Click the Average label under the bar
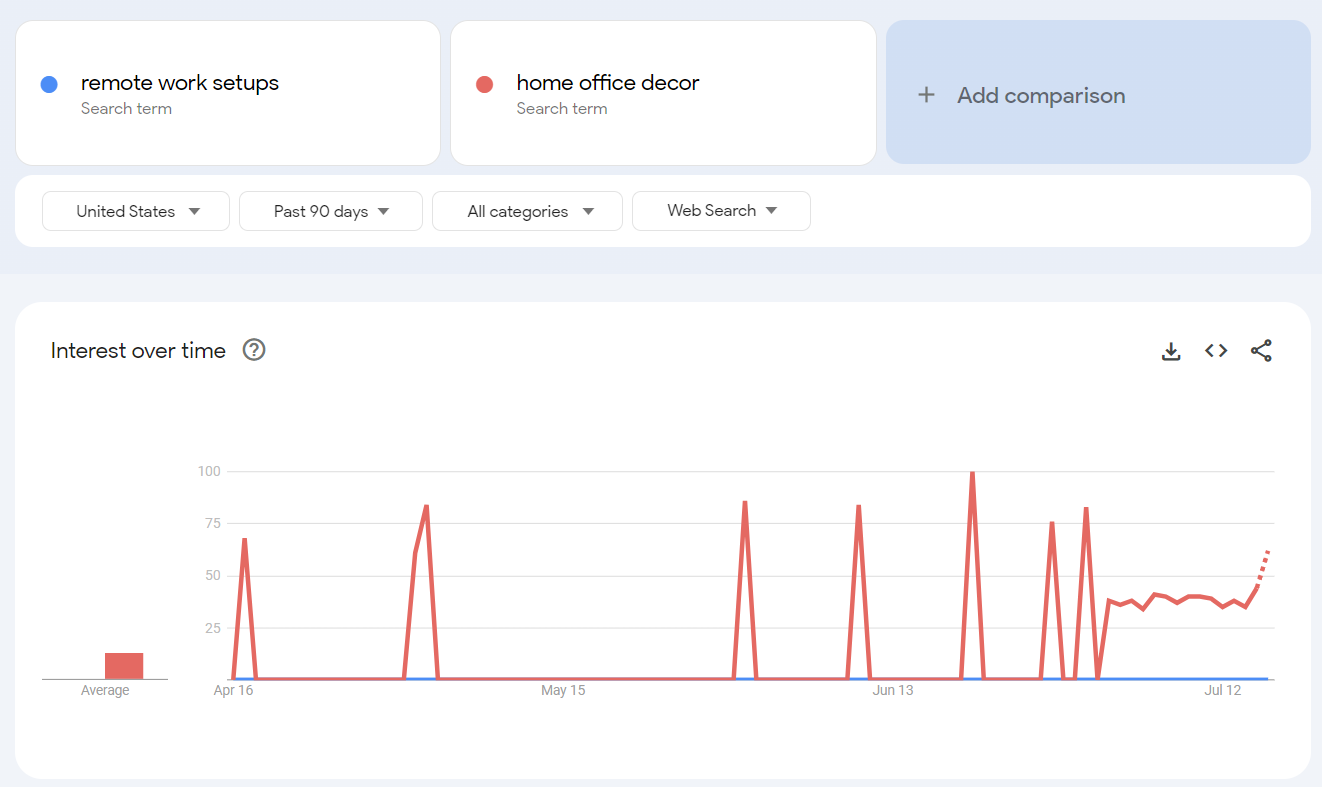The image size is (1322, 787). [105, 691]
